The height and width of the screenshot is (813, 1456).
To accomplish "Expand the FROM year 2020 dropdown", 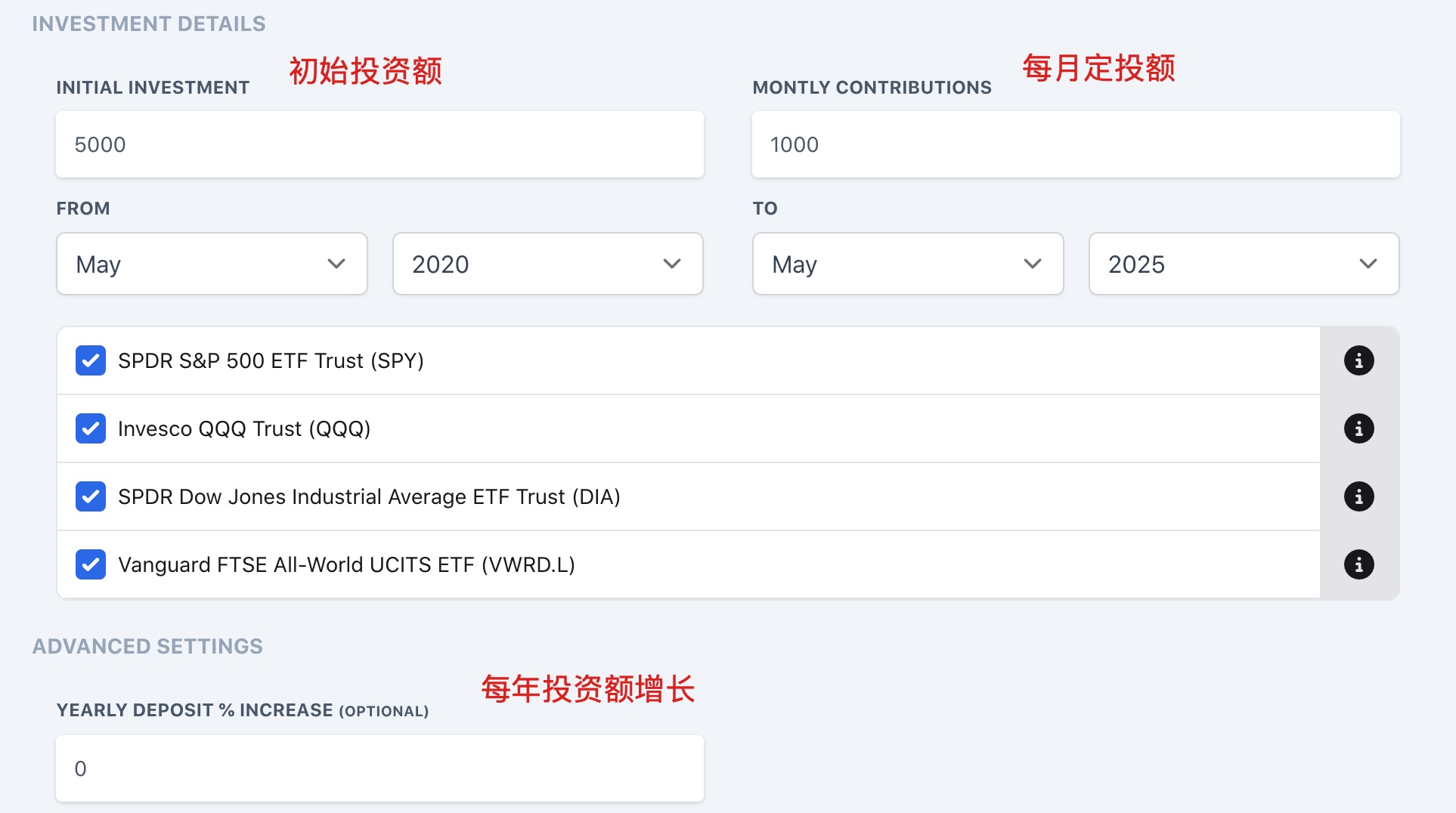I will [x=547, y=264].
